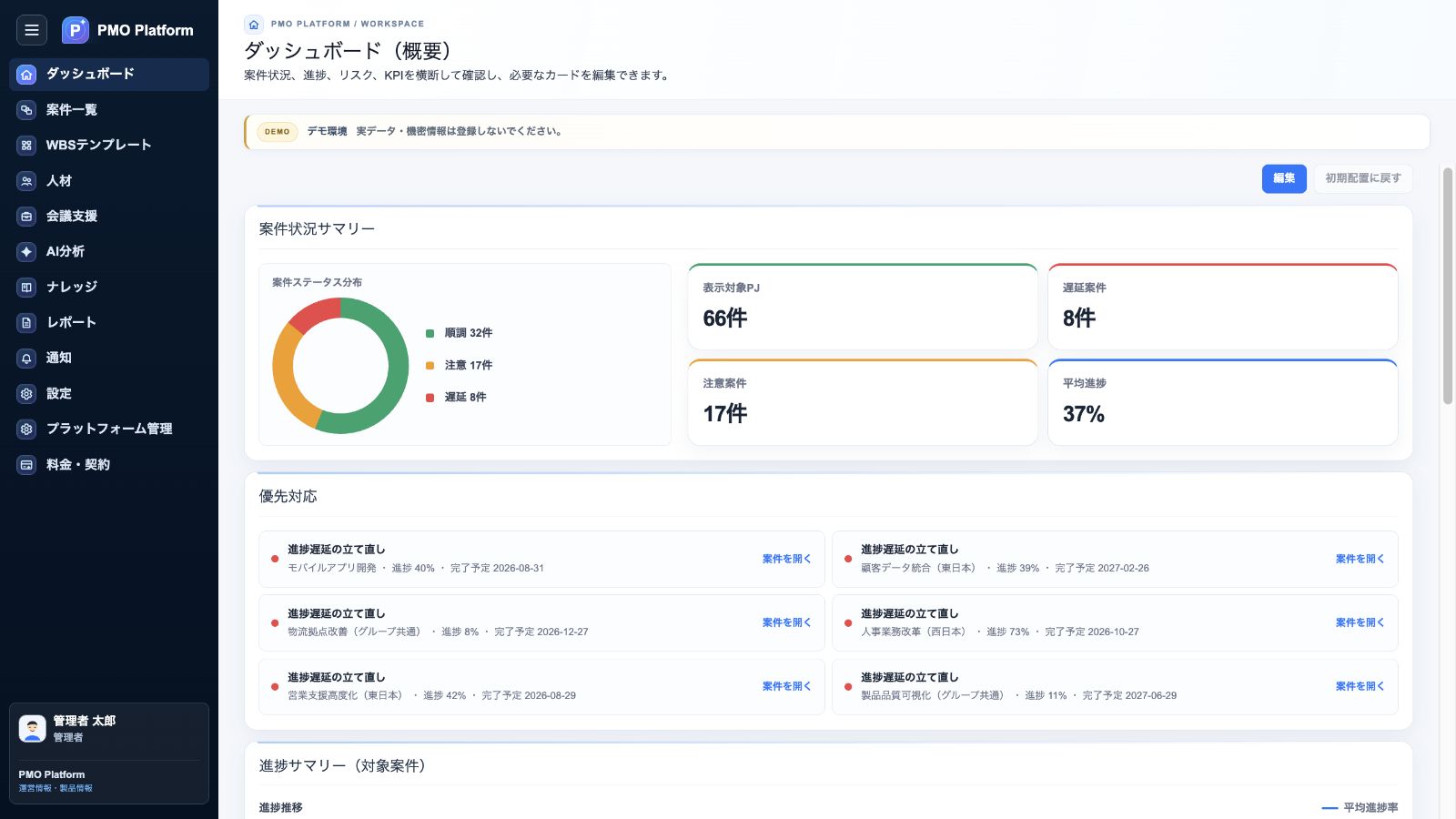This screenshot has width=1456, height=819.
Task: Click the 初期配置に戻す button
Action: point(1363,178)
